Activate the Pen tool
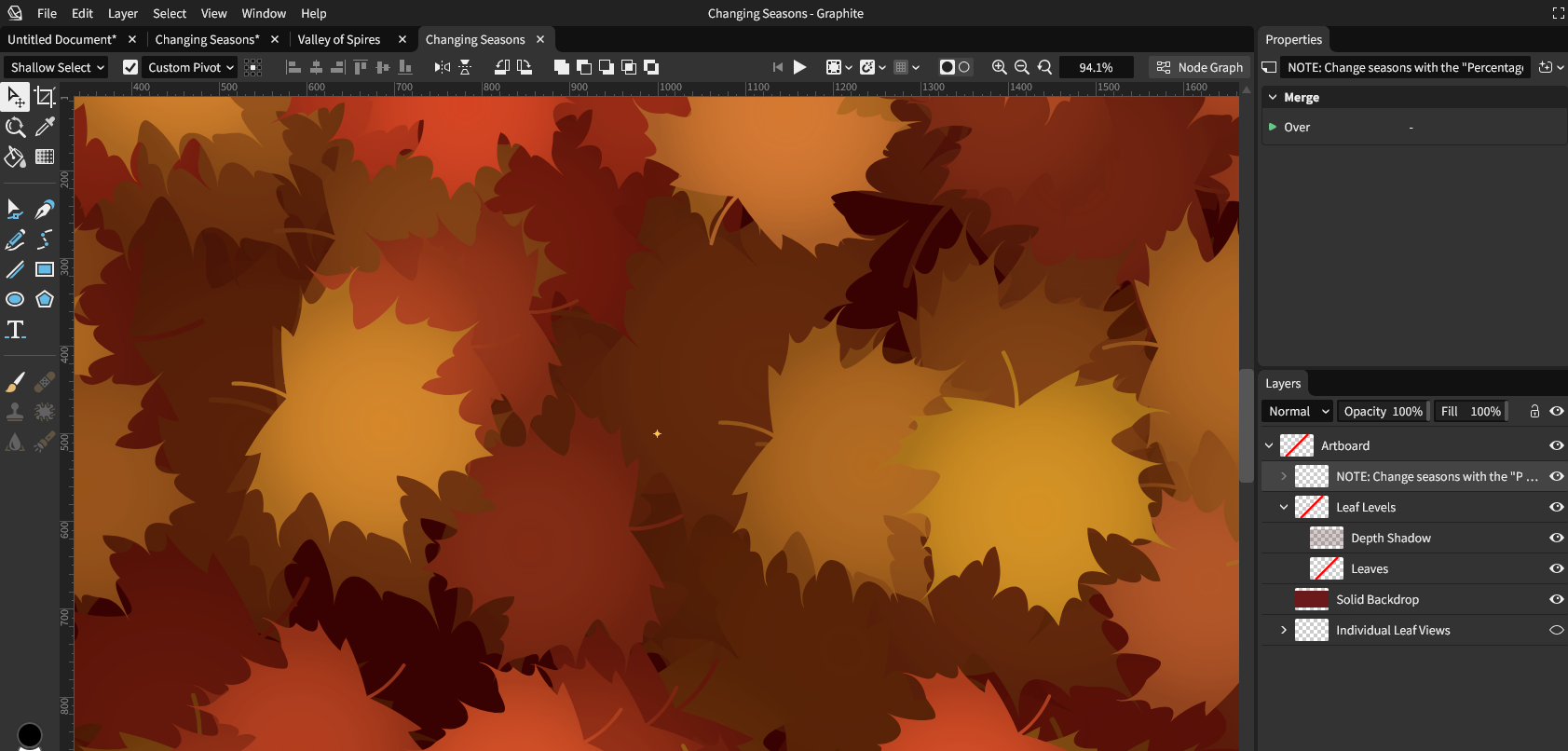 coord(45,210)
